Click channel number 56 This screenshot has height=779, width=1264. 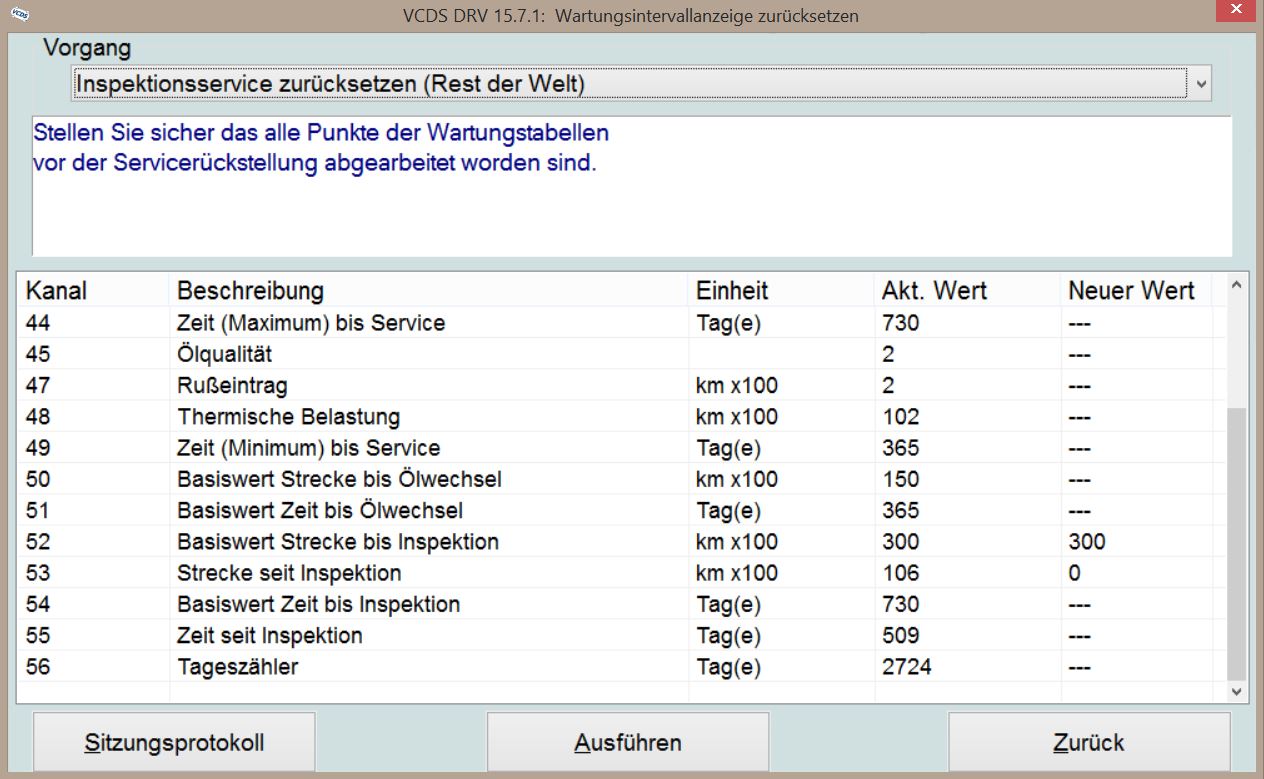coord(38,666)
